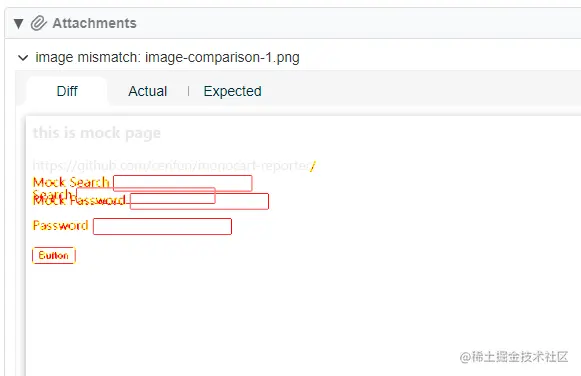Click the lower Password label
Image resolution: width=581 pixels, height=376 pixels.
pos(60,225)
